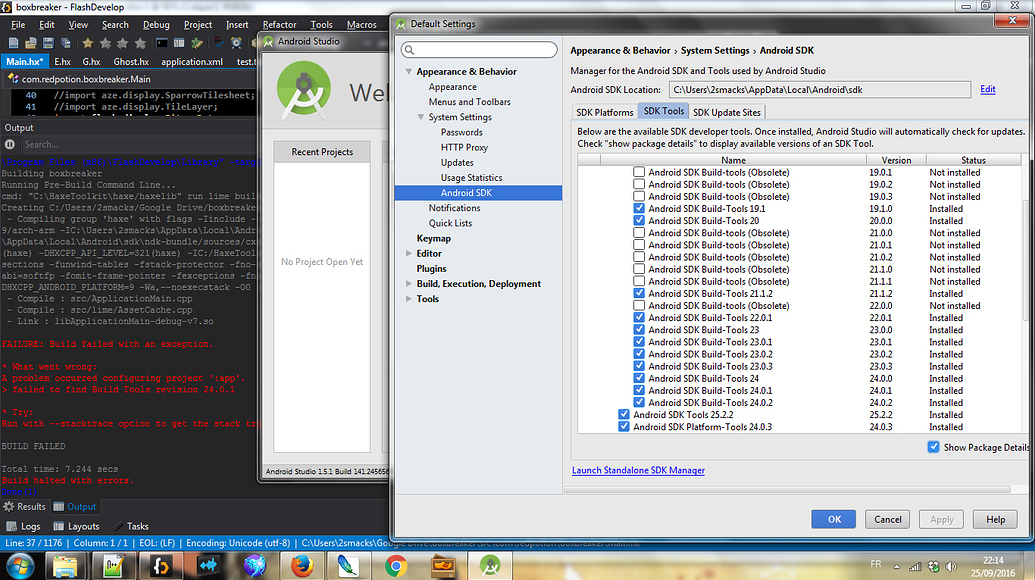Click OK in Default Settings
This screenshot has width=1035, height=580.
click(x=834, y=519)
